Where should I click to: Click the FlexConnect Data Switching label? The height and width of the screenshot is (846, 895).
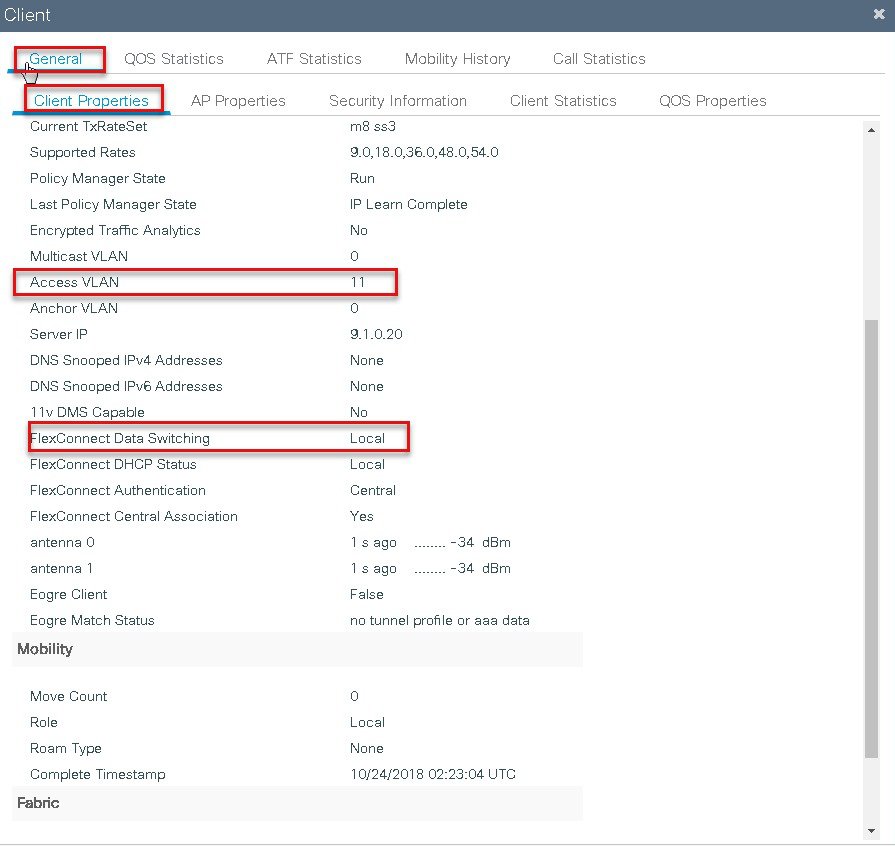(120, 438)
